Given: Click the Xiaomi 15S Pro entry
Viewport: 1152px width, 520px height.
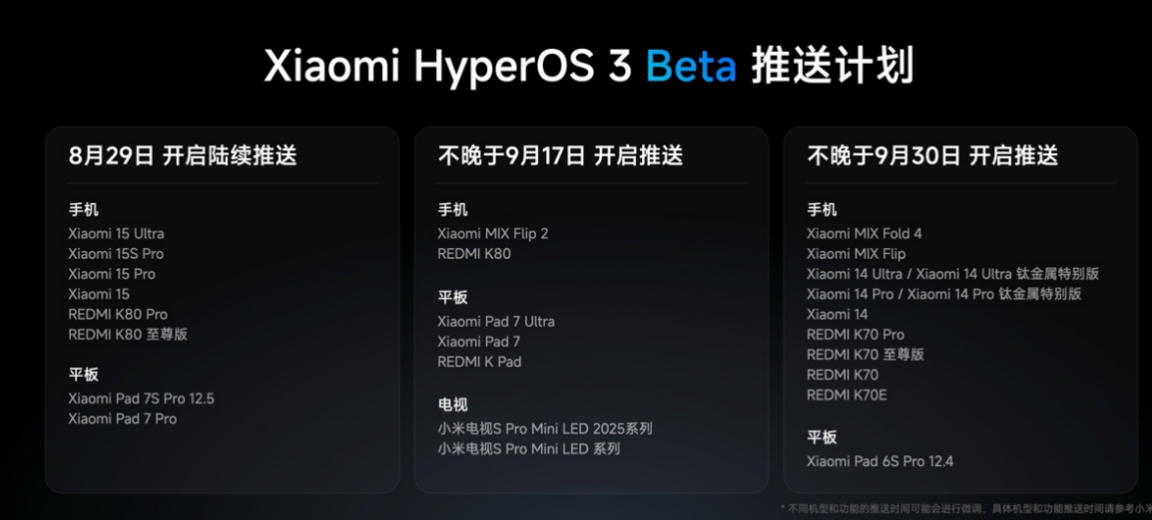Looking at the screenshot, I should (116, 254).
